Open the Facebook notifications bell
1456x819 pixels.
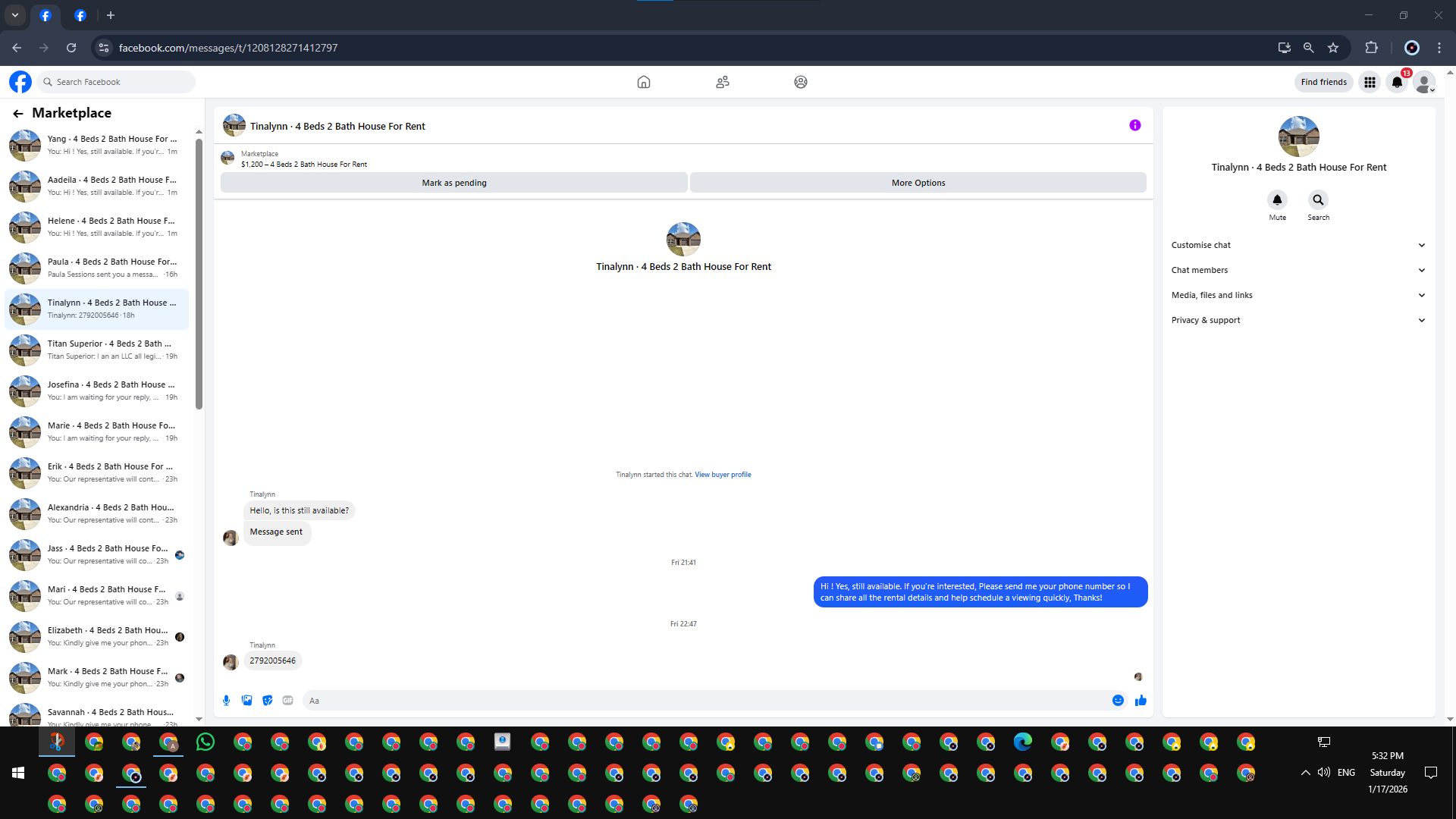(1397, 82)
